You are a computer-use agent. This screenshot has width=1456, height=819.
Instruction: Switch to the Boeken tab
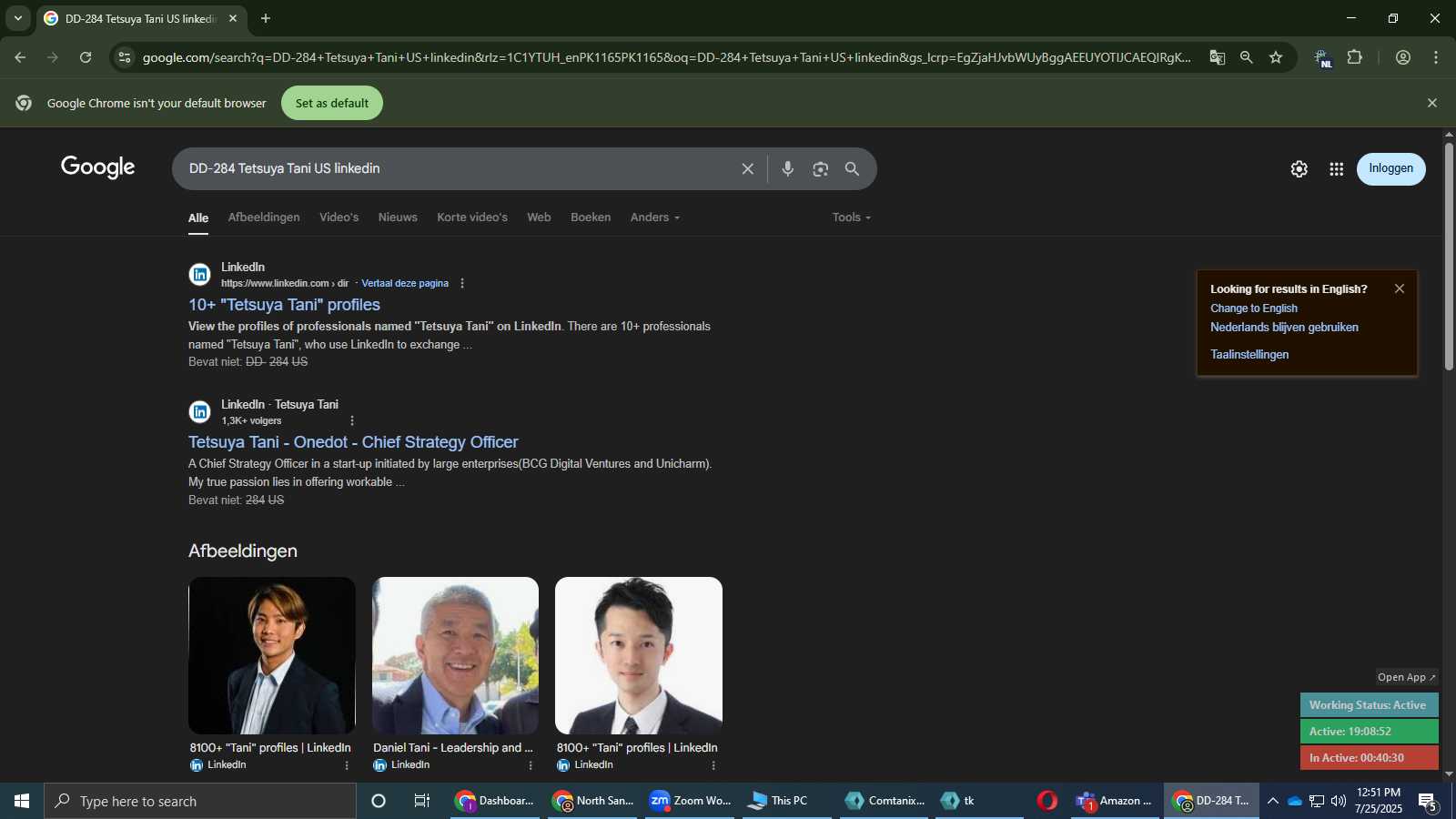tap(591, 217)
